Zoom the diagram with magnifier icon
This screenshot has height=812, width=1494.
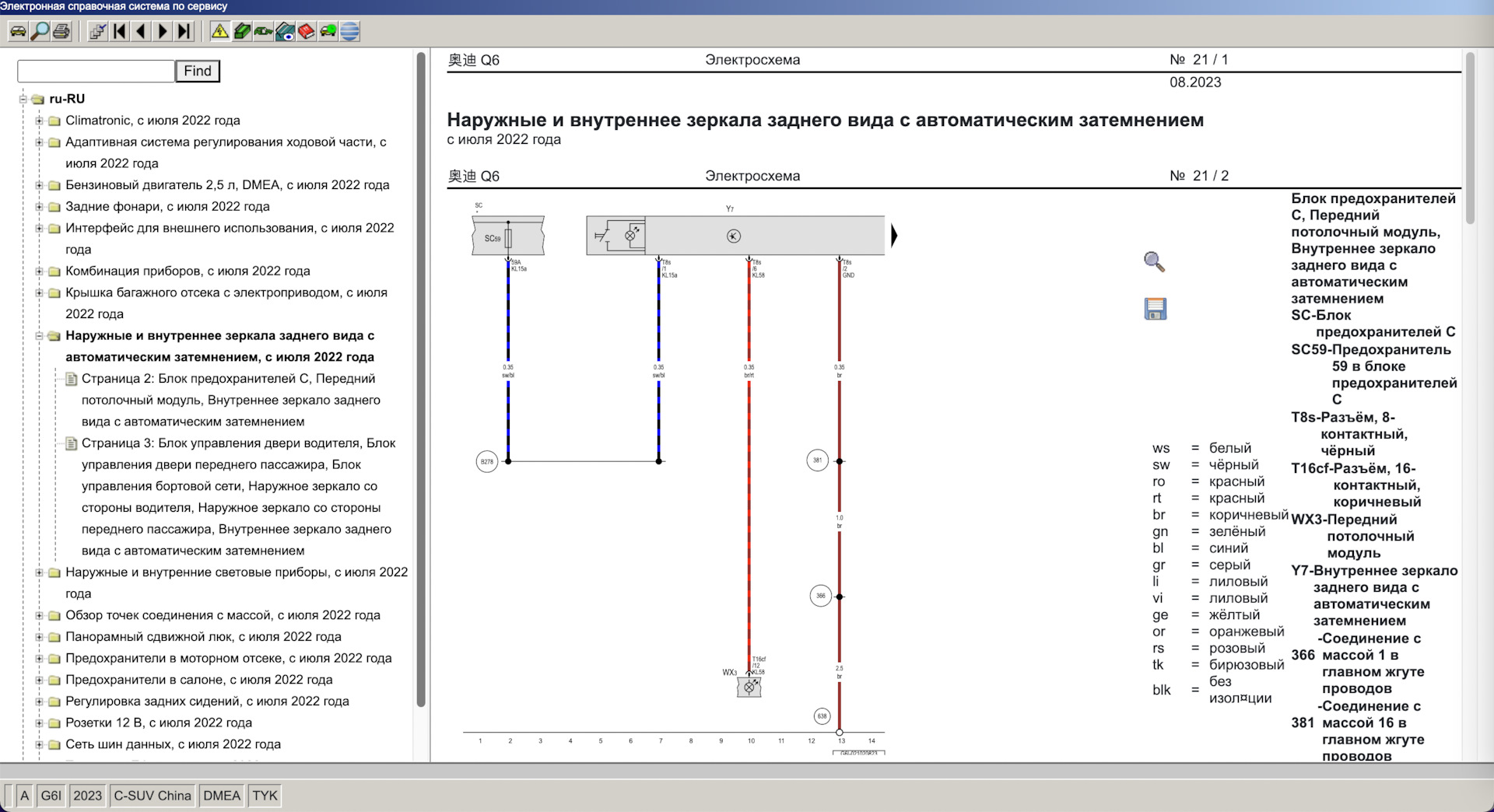[1155, 262]
